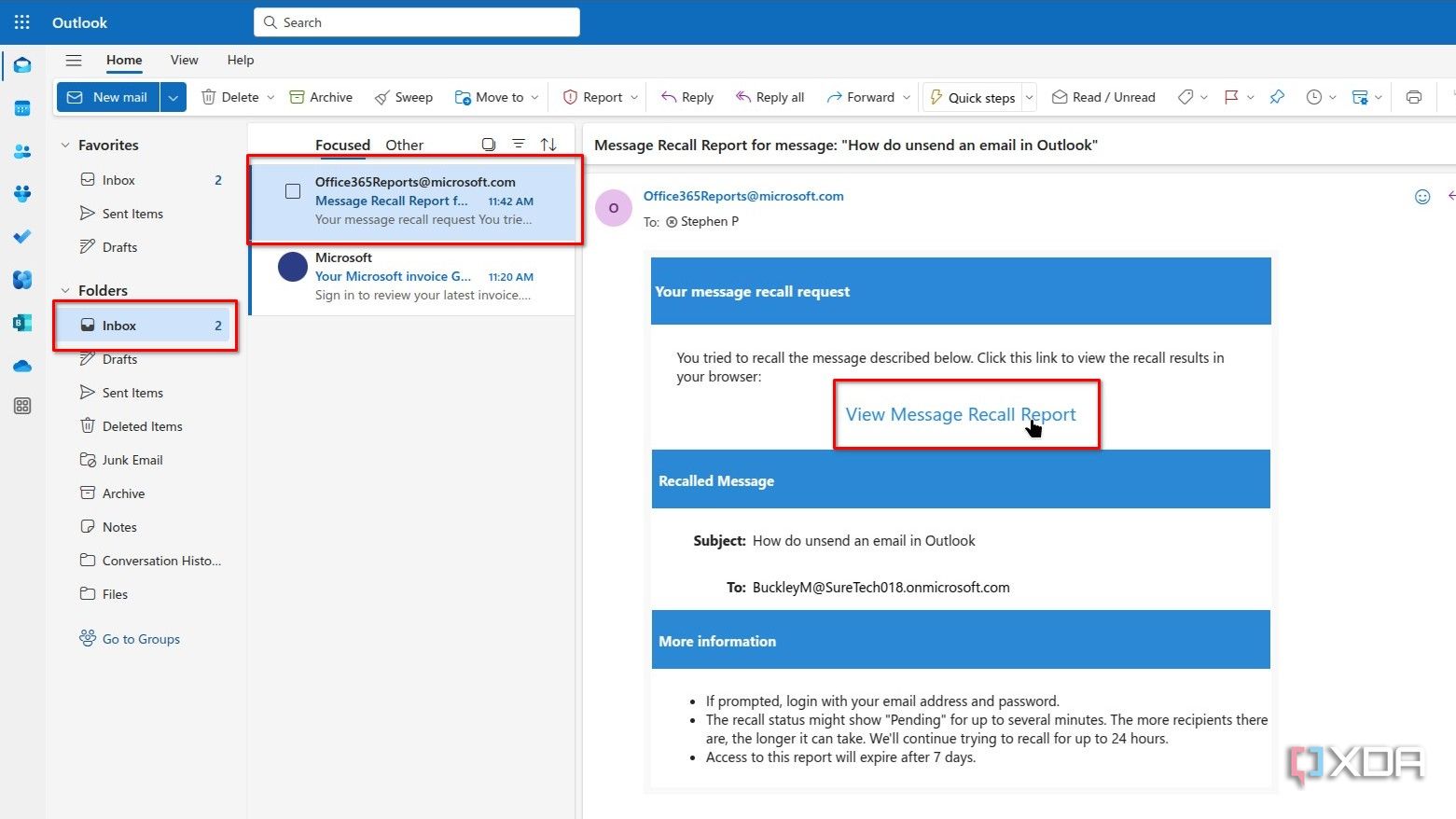The height and width of the screenshot is (819, 1456).
Task: Collapse the Favorites section
Action: pyautogui.click(x=65, y=145)
